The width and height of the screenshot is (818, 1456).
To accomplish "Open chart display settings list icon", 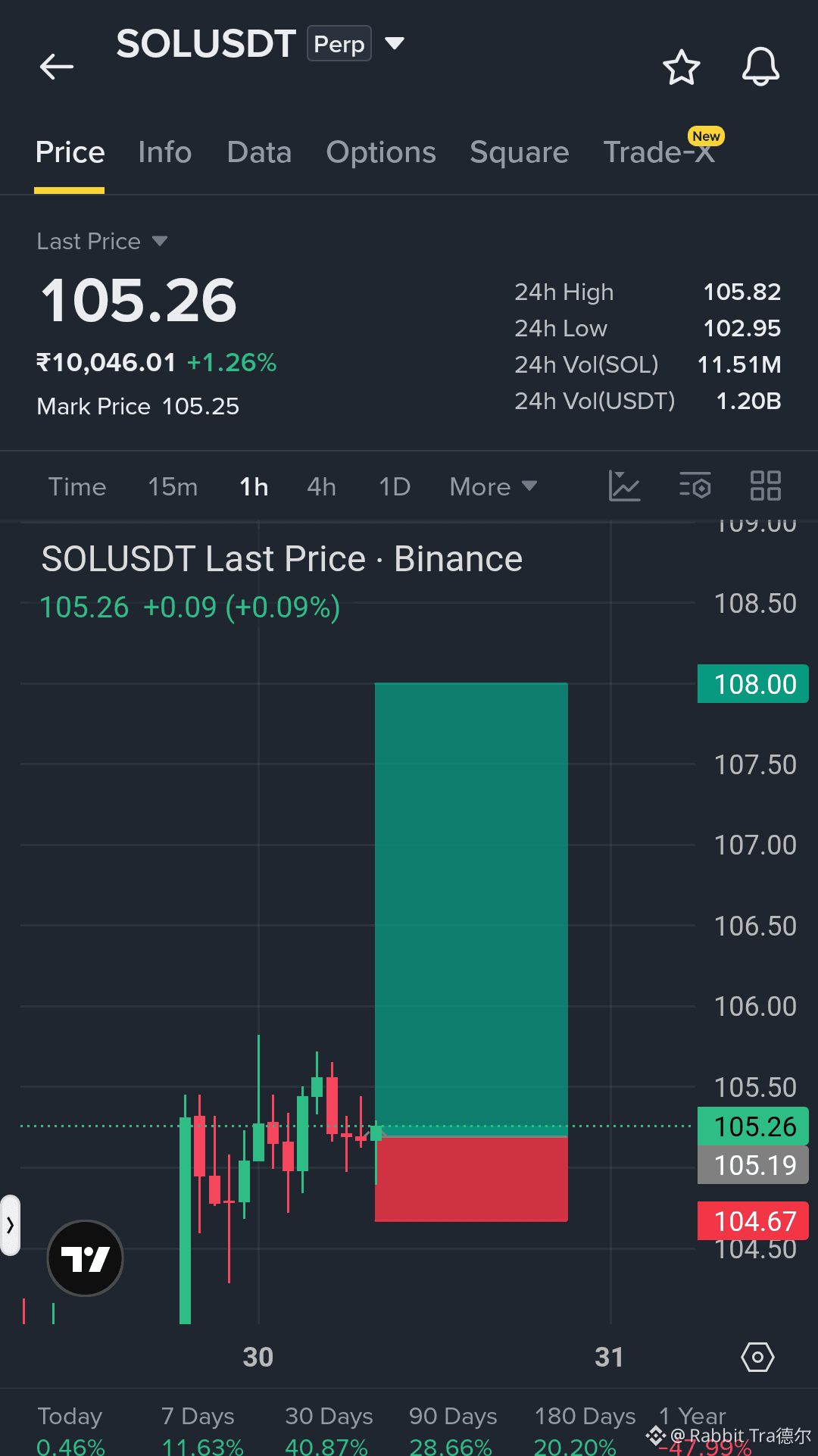I will (x=695, y=486).
